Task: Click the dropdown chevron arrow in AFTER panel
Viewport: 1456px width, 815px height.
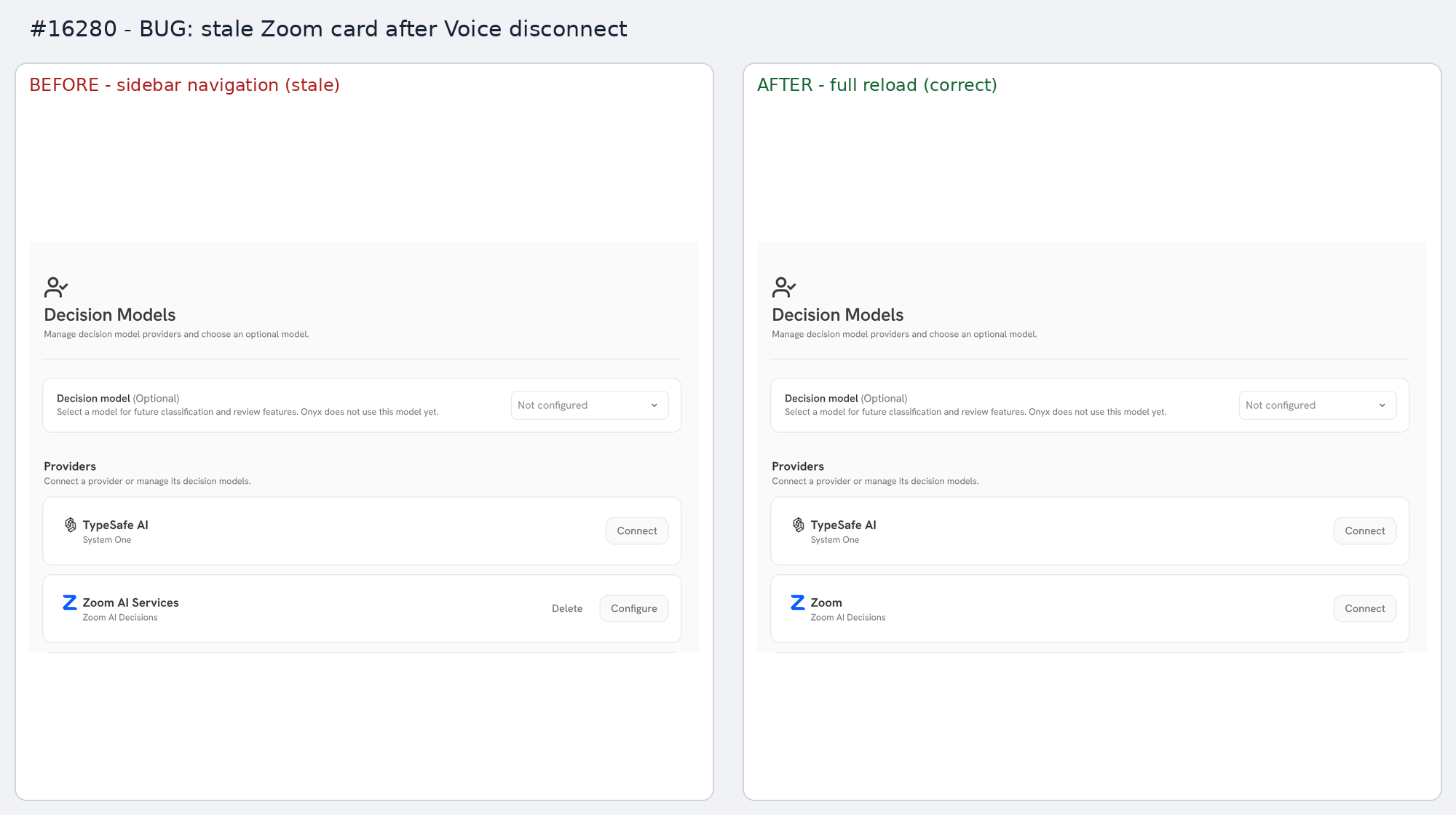Action: click(1382, 405)
